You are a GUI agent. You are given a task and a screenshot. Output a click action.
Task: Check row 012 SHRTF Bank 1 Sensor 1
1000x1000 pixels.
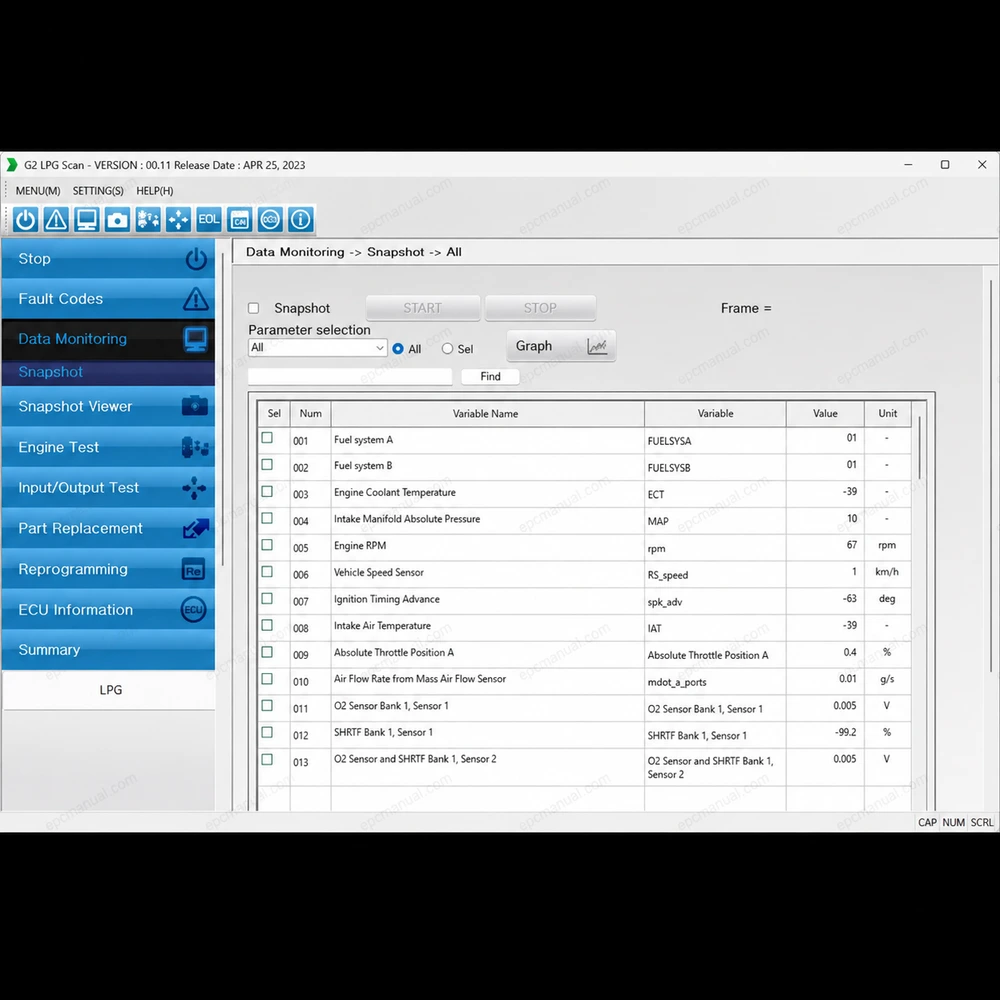pyautogui.click(x=267, y=733)
